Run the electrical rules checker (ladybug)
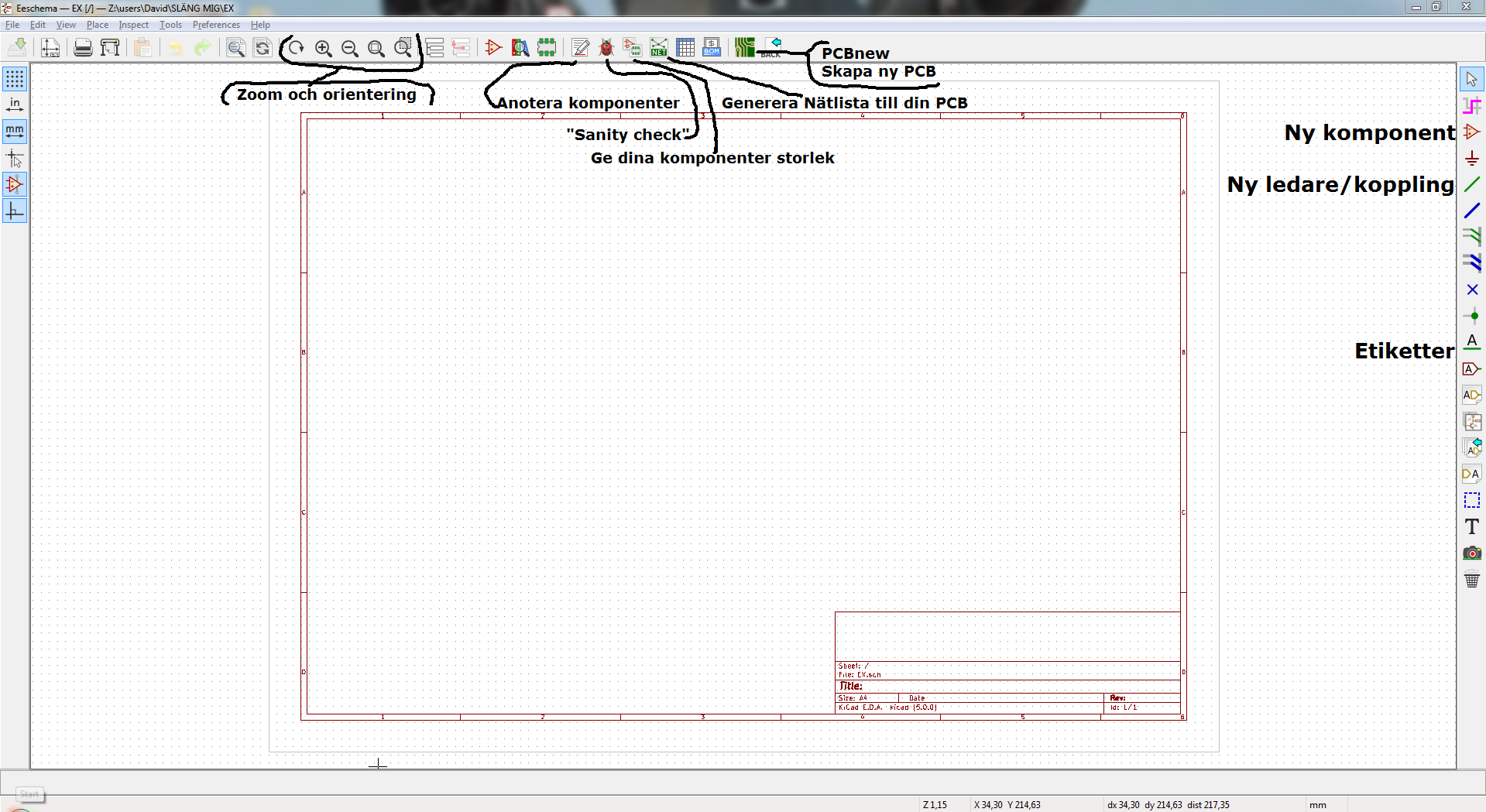Viewport: 1486px width, 812px height. 606,48
